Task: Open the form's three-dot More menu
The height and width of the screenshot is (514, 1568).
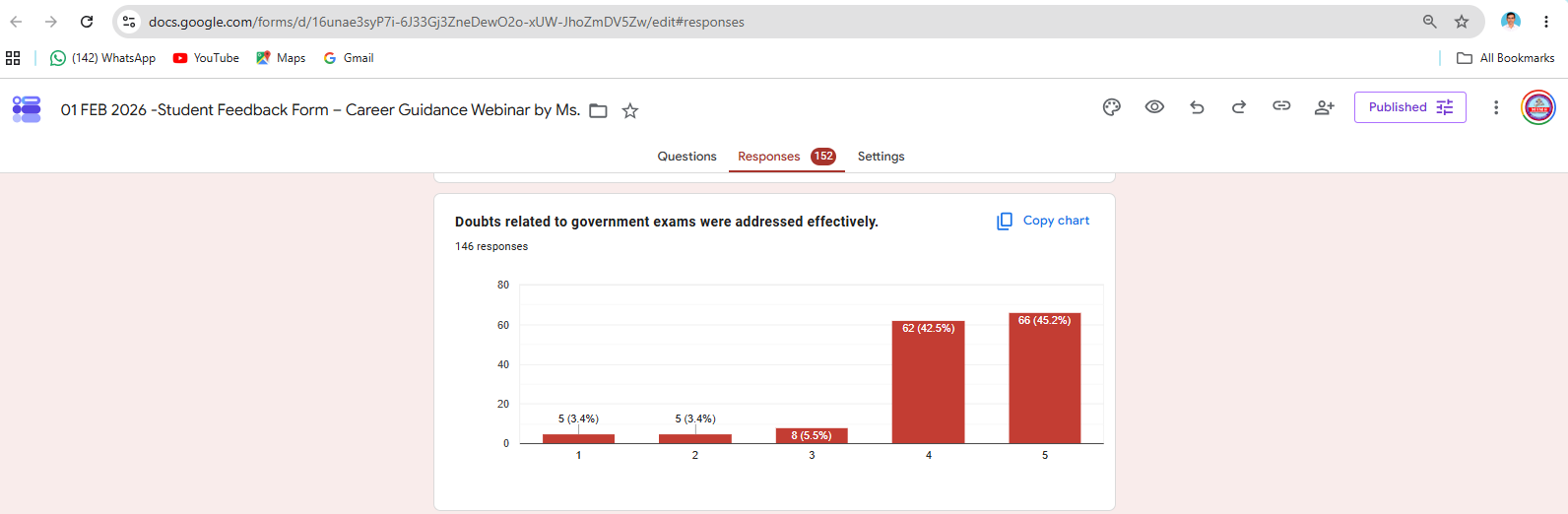Action: (x=1496, y=107)
